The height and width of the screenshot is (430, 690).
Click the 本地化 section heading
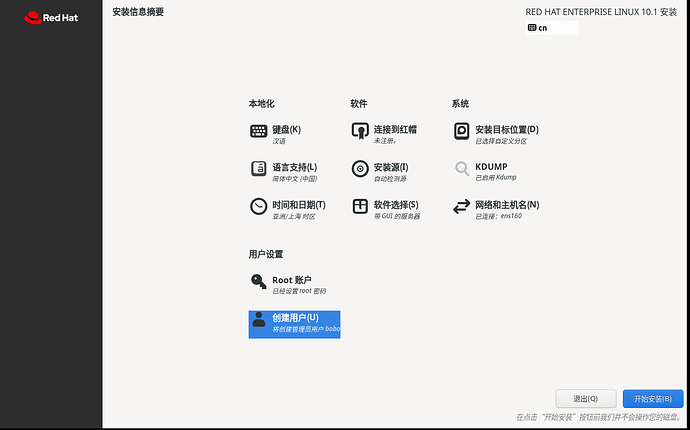pyautogui.click(x=261, y=104)
